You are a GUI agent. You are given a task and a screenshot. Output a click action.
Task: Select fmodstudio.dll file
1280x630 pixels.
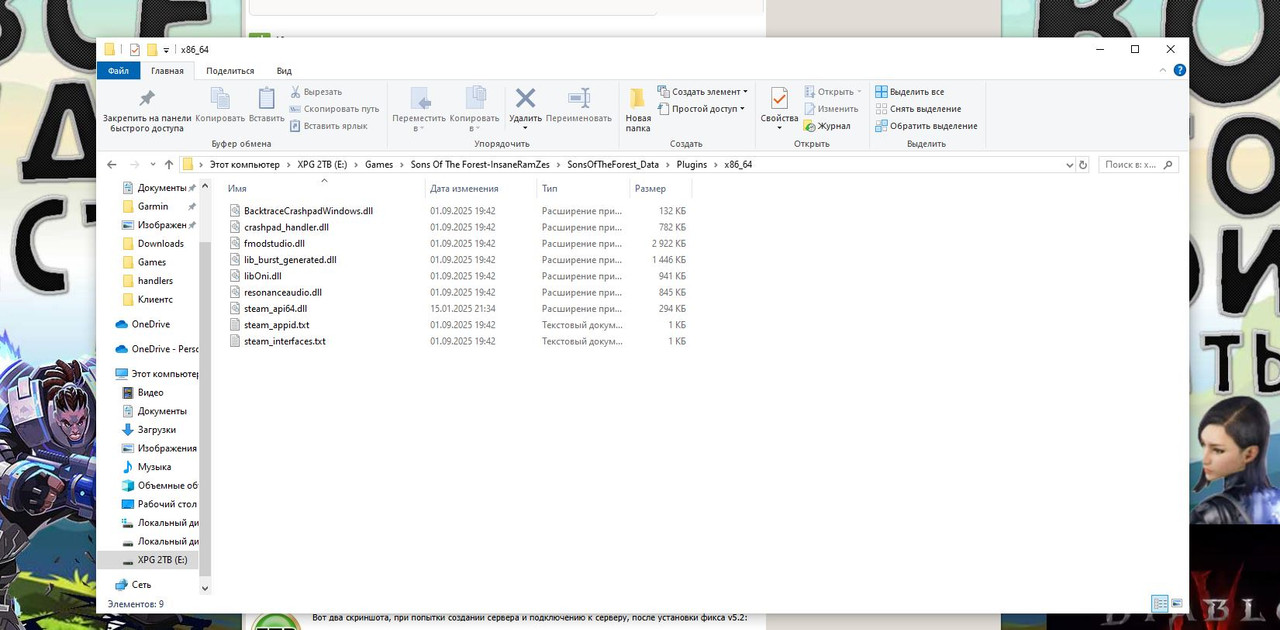(274, 243)
